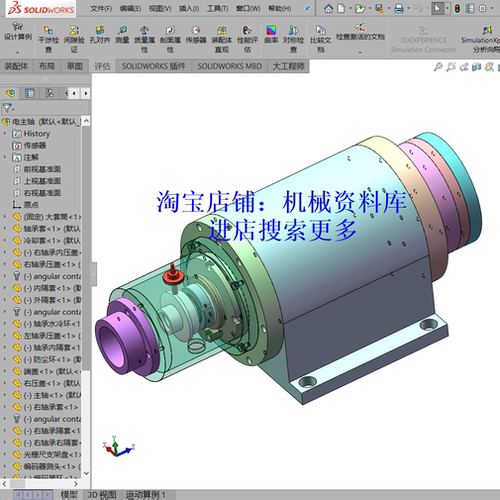The image size is (500, 500).
Task: Click the rebuild traffic light icon
Action: click(x=457, y=8)
